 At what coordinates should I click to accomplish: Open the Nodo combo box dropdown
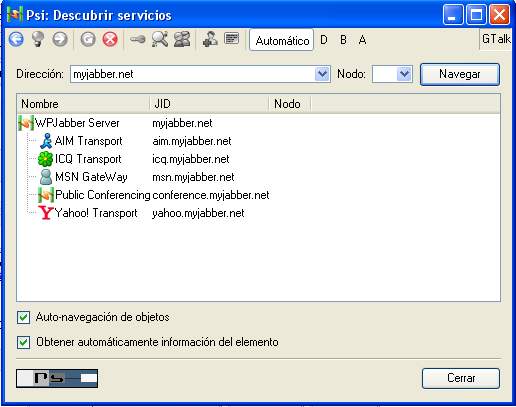[404, 74]
